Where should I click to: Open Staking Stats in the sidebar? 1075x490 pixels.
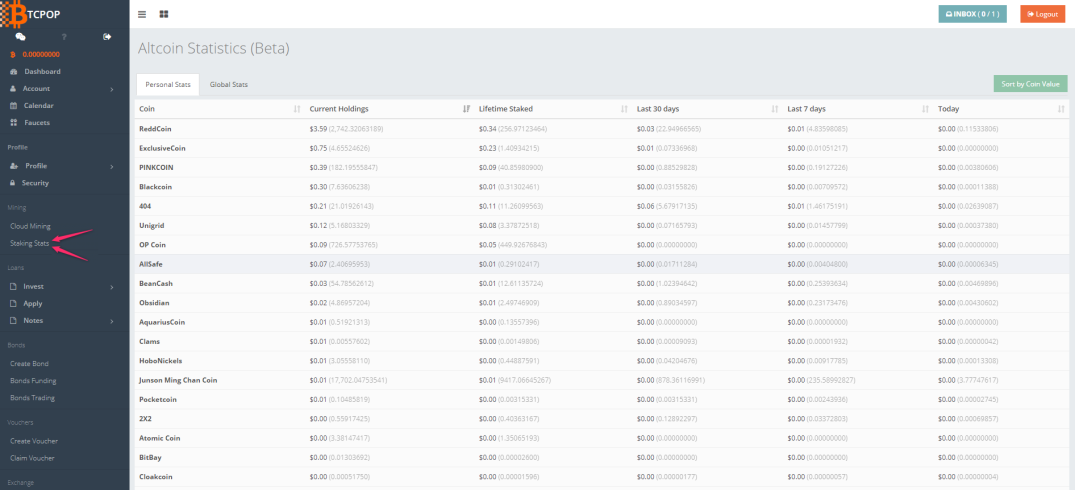(29, 243)
